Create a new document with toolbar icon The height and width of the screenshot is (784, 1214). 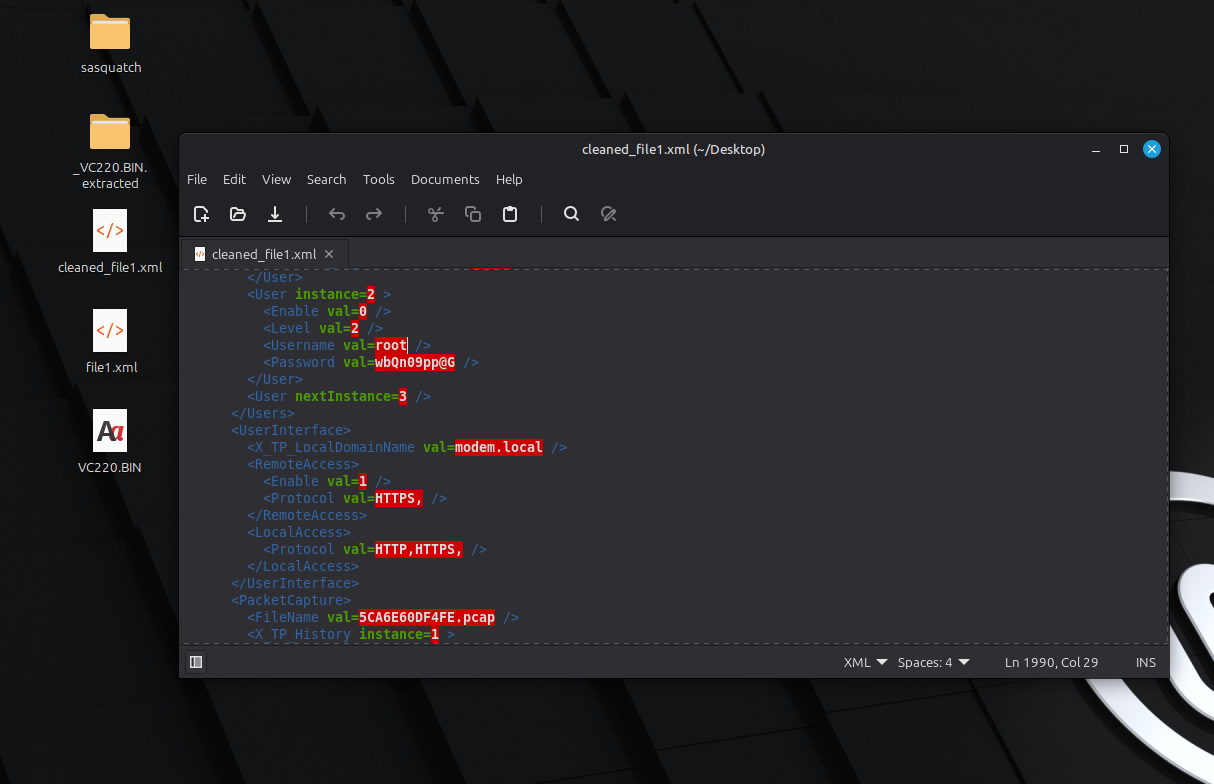coord(201,214)
